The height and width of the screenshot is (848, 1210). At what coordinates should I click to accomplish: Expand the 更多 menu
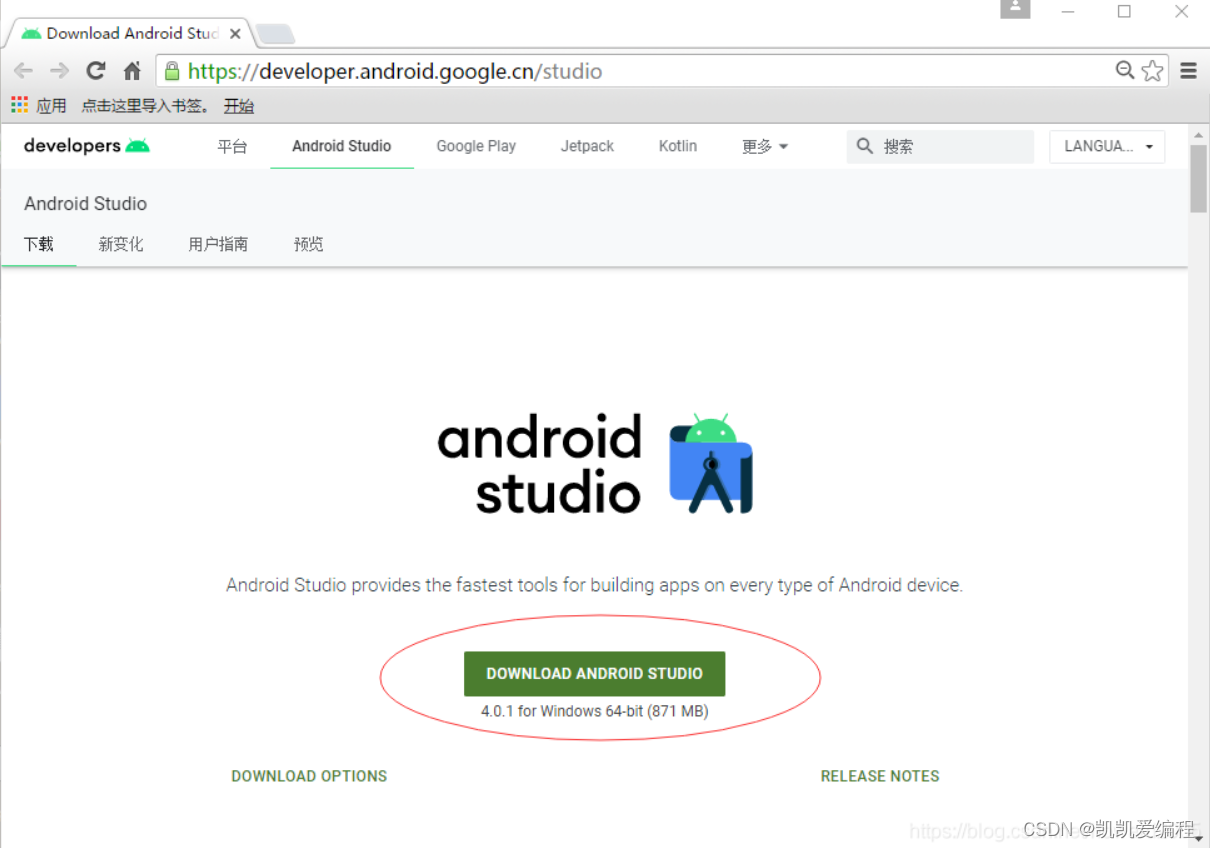point(765,146)
